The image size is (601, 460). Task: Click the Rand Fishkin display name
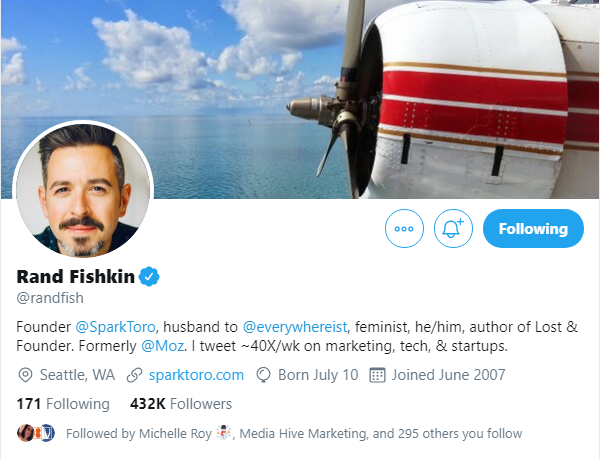tap(75, 277)
